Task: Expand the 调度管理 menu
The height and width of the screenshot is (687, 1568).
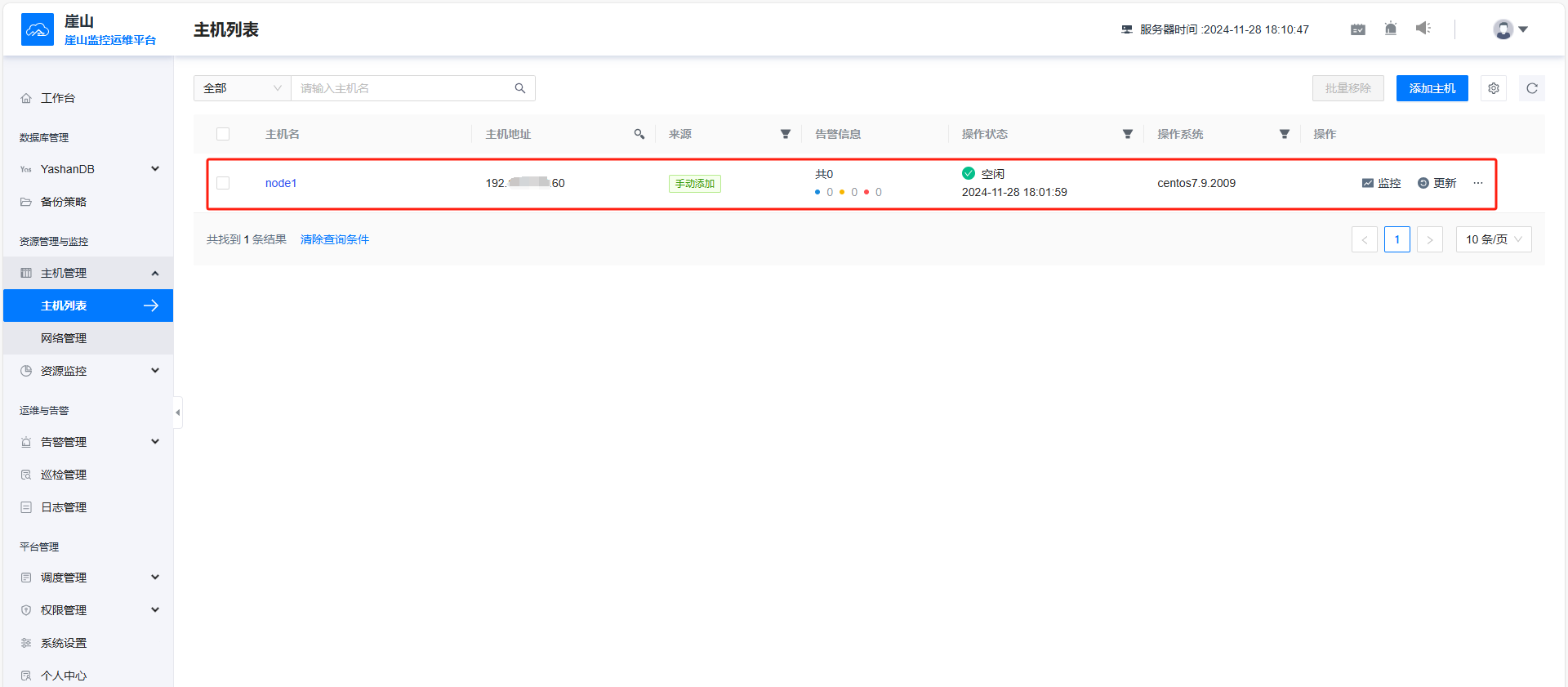Action: pos(88,578)
